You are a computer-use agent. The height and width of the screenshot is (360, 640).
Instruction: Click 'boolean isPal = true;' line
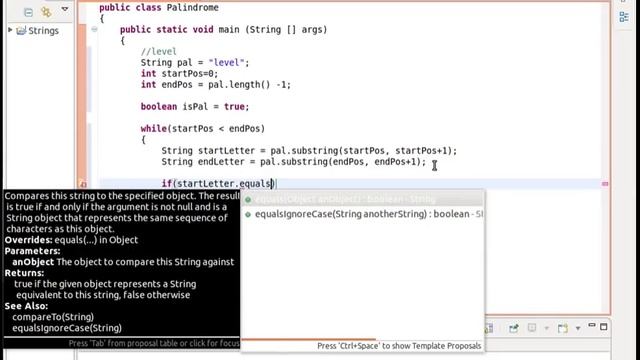coord(195,107)
